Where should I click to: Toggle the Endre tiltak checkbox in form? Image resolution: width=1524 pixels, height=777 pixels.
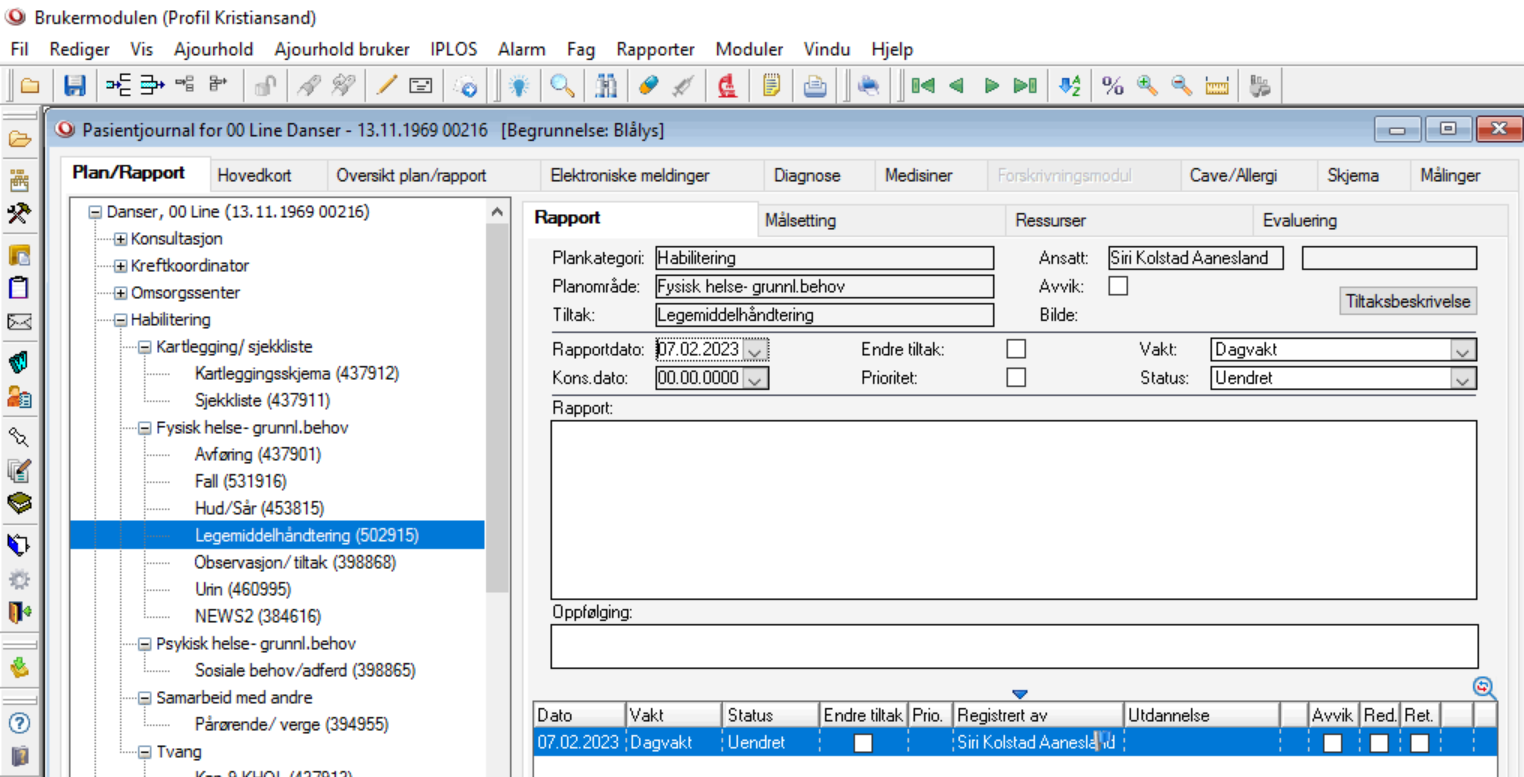pos(1016,350)
